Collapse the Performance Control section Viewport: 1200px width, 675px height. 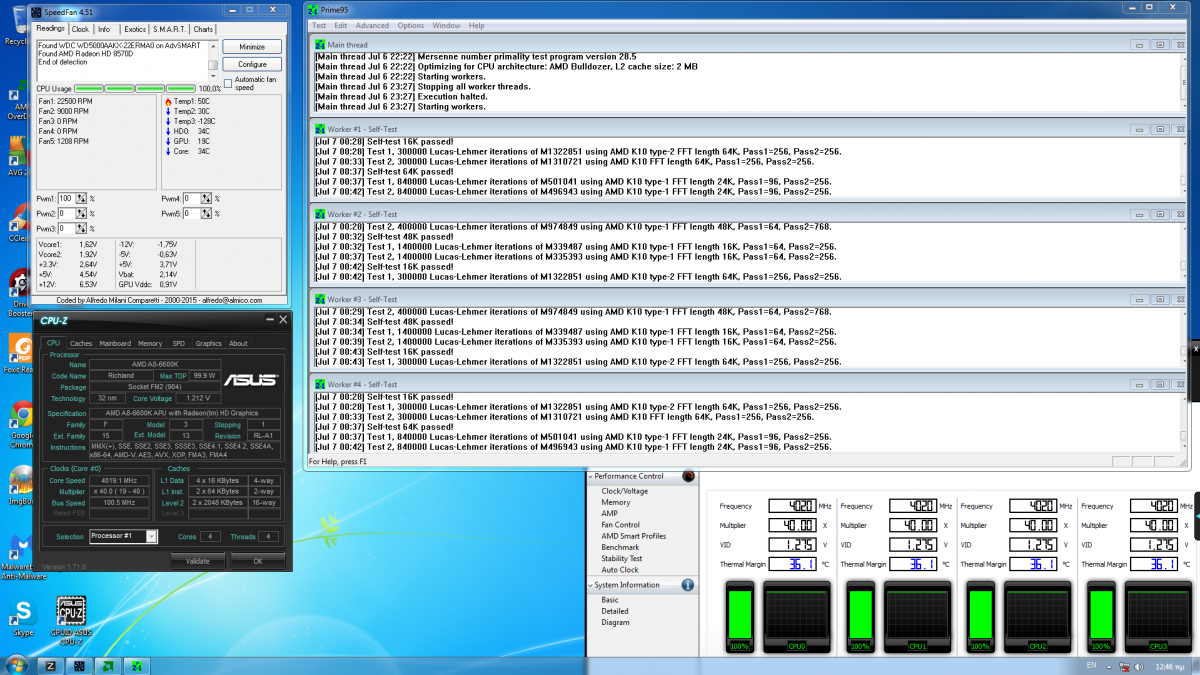click(590, 476)
